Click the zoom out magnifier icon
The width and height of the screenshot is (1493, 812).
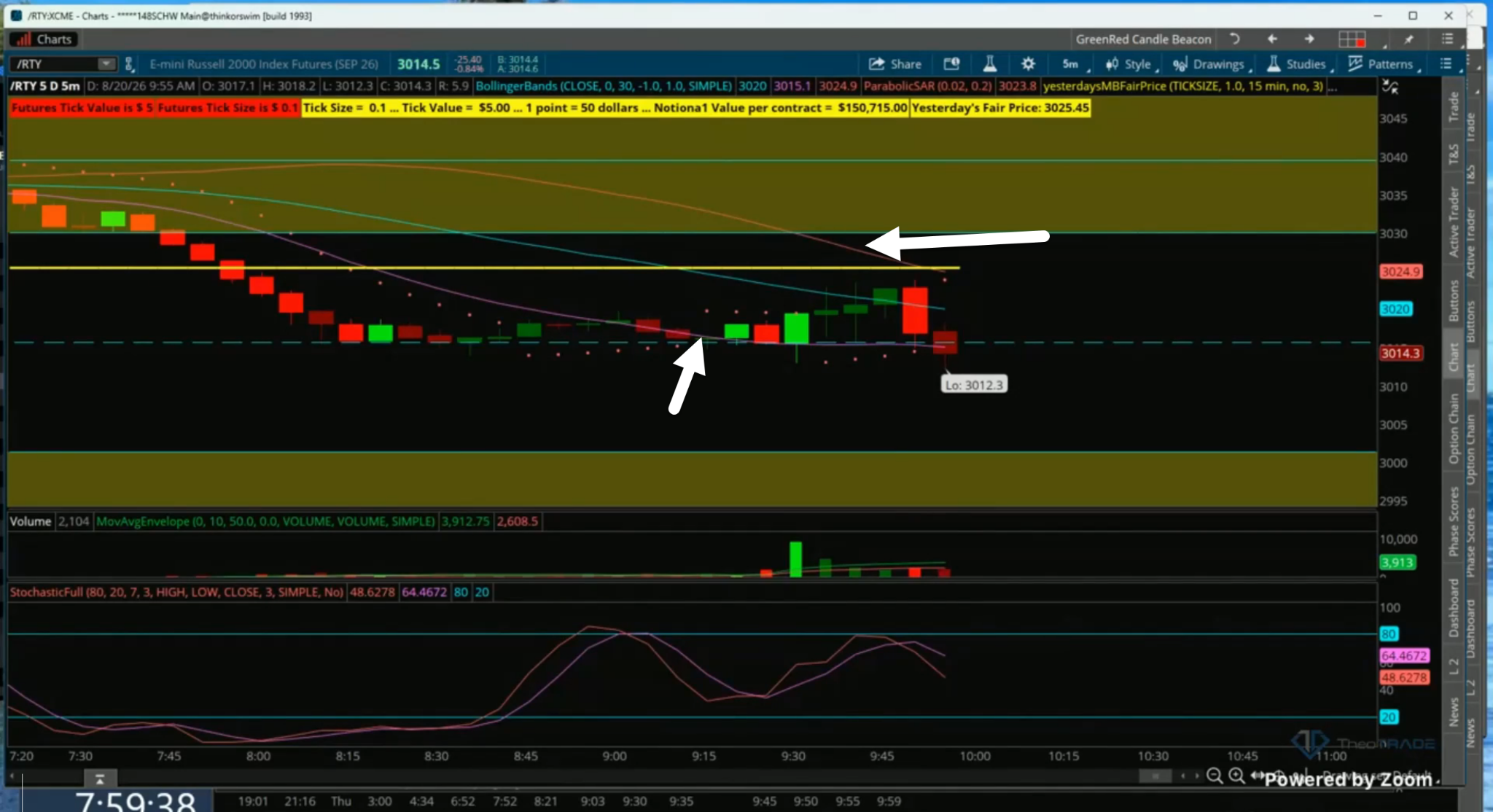[x=1214, y=776]
